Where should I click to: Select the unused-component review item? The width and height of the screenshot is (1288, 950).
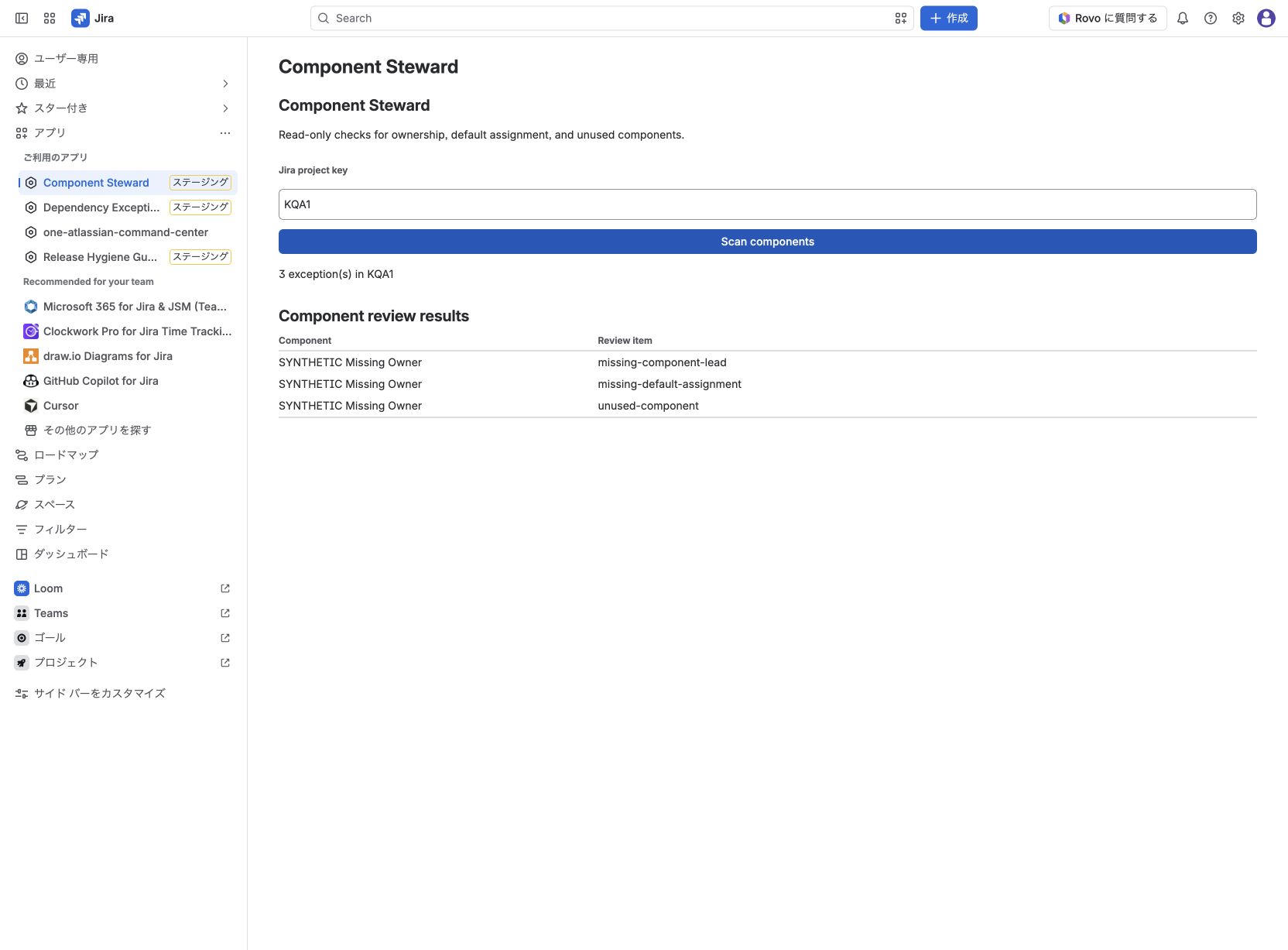coord(648,406)
